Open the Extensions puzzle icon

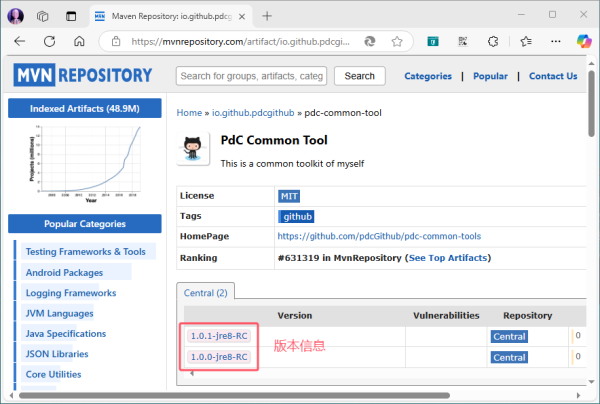click(493, 41)
